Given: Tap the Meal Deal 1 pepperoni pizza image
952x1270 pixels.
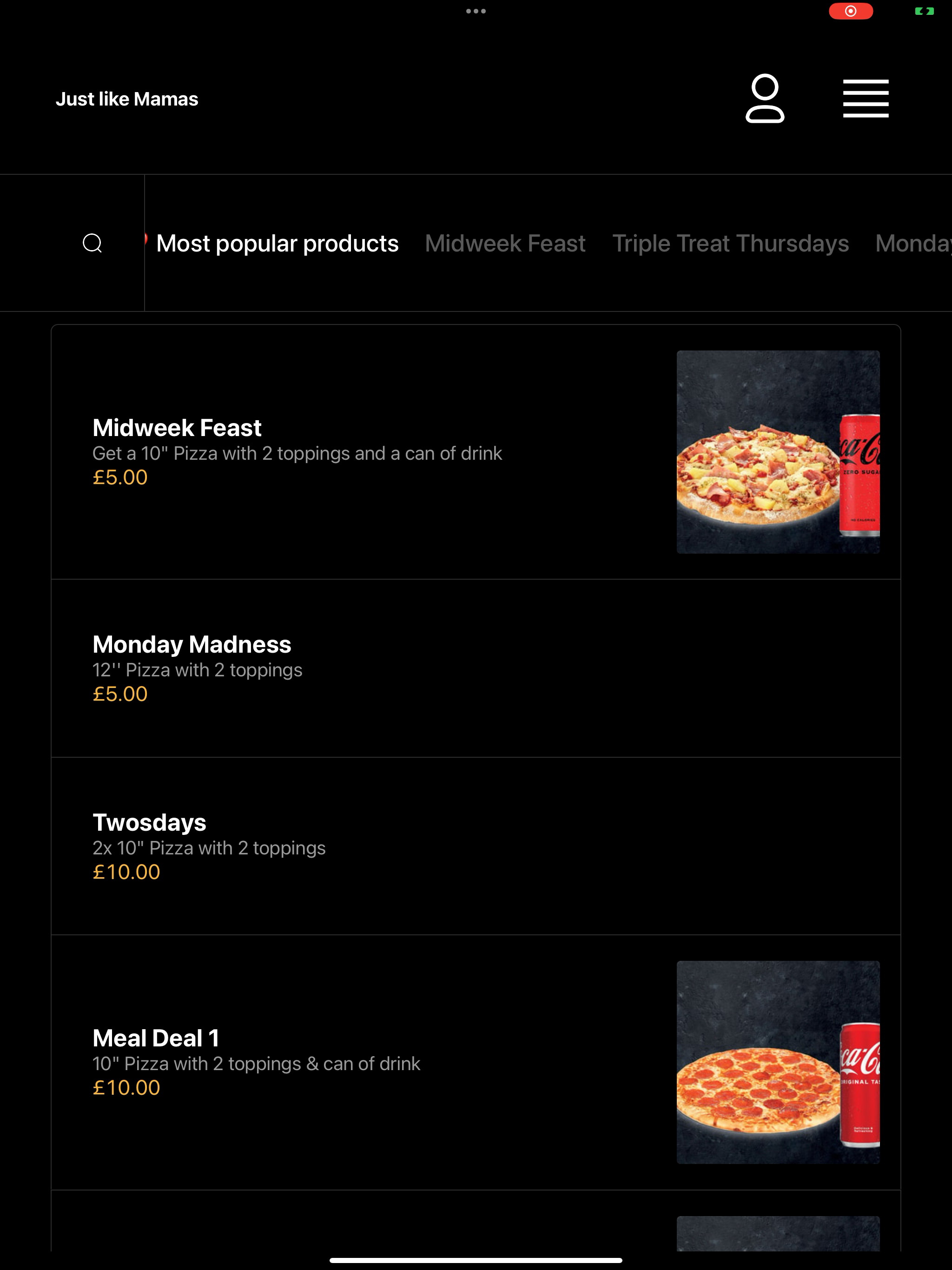Looking at the screenshot, I should [x=778, y=1062].
